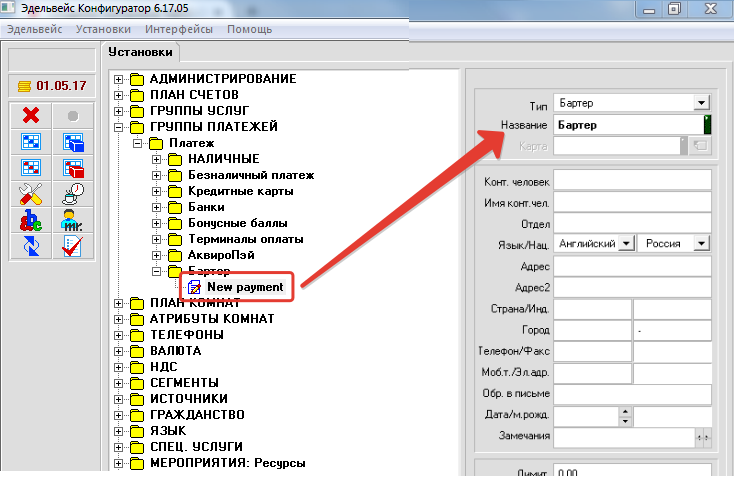Click the grid with blue cube icon

72,142
